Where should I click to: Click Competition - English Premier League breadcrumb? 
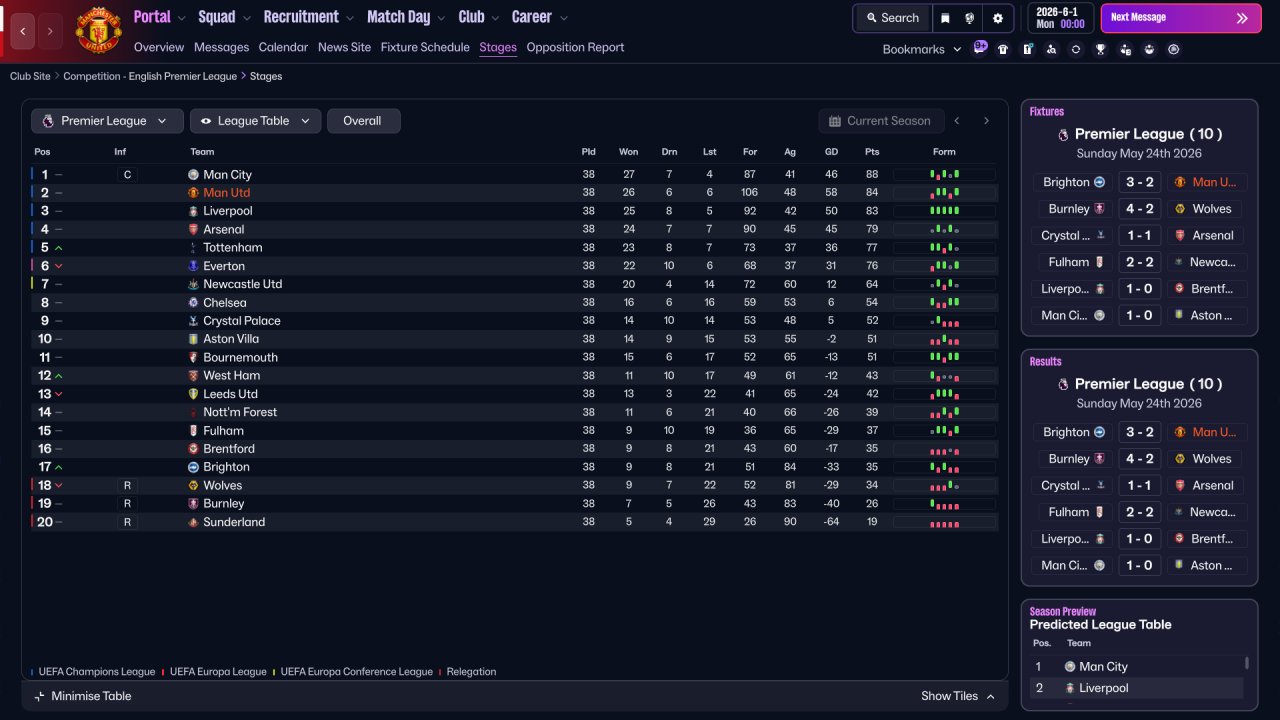point(150,76)
